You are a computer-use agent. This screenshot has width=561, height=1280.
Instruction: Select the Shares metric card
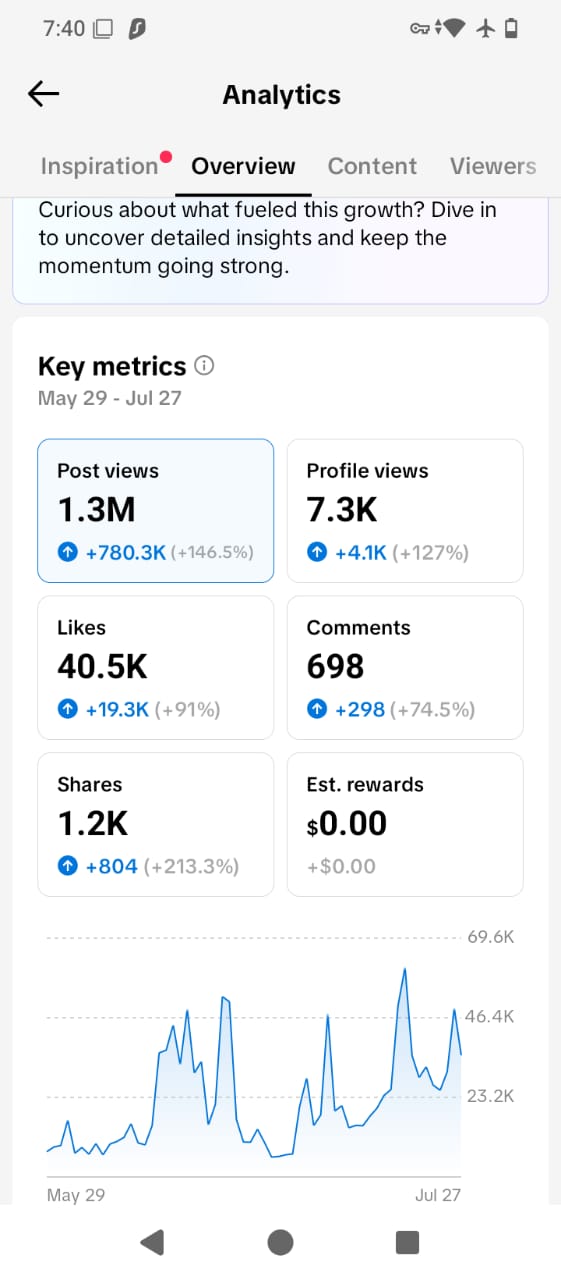point(155,824)
